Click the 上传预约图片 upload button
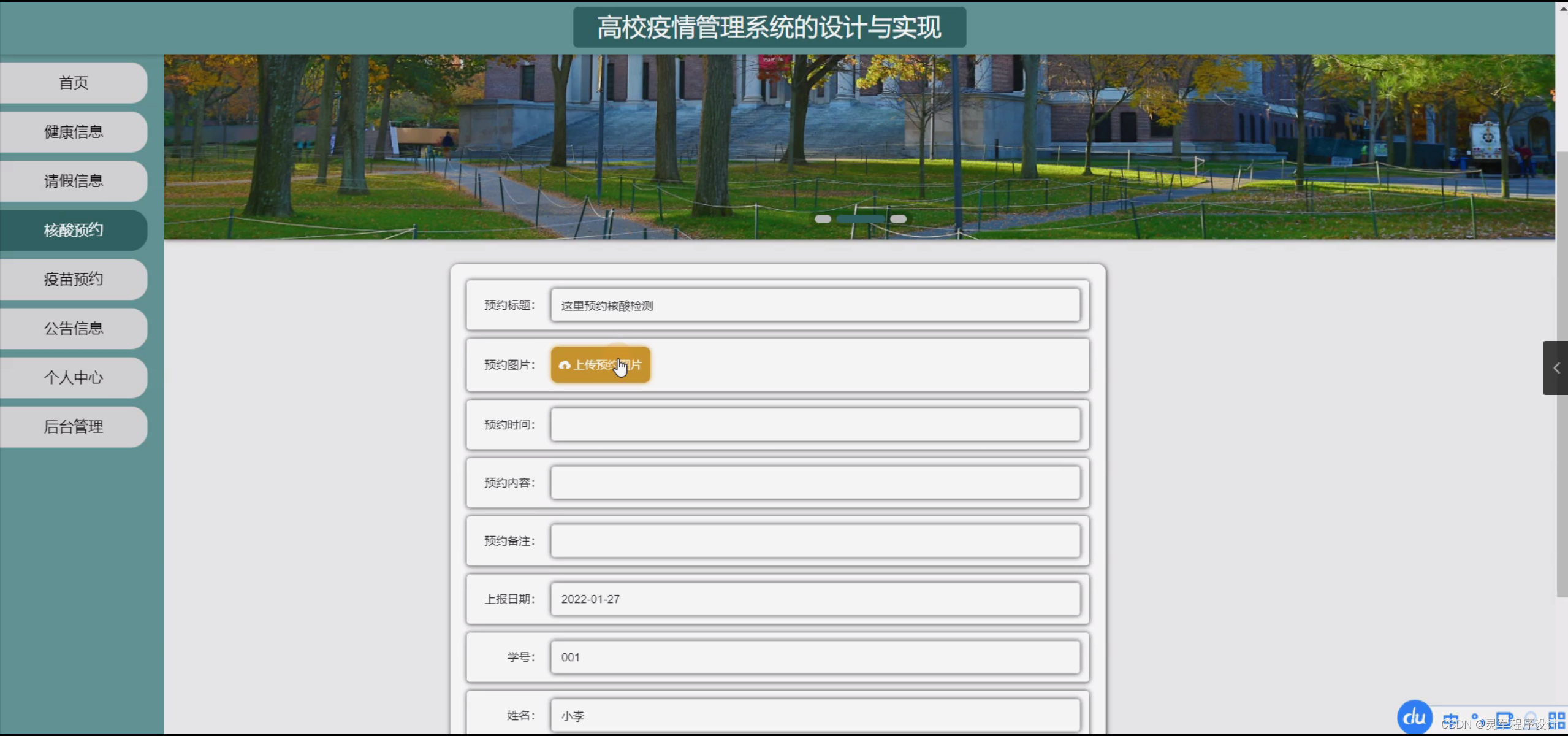 [599, 364]
